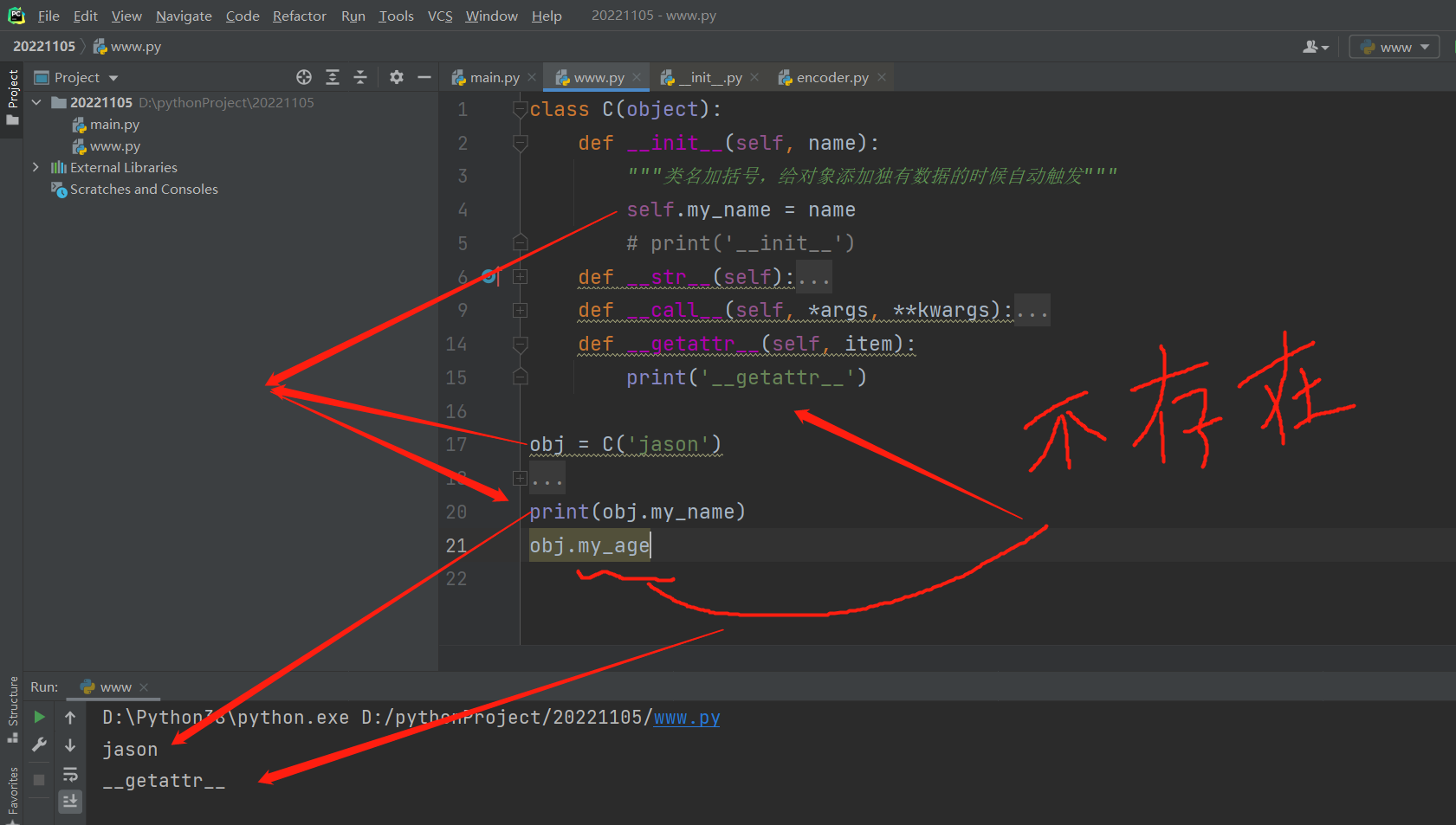The image size is (1456, 825).
Task: Go down the stack trace arrow
Action: tap(70, 744)
